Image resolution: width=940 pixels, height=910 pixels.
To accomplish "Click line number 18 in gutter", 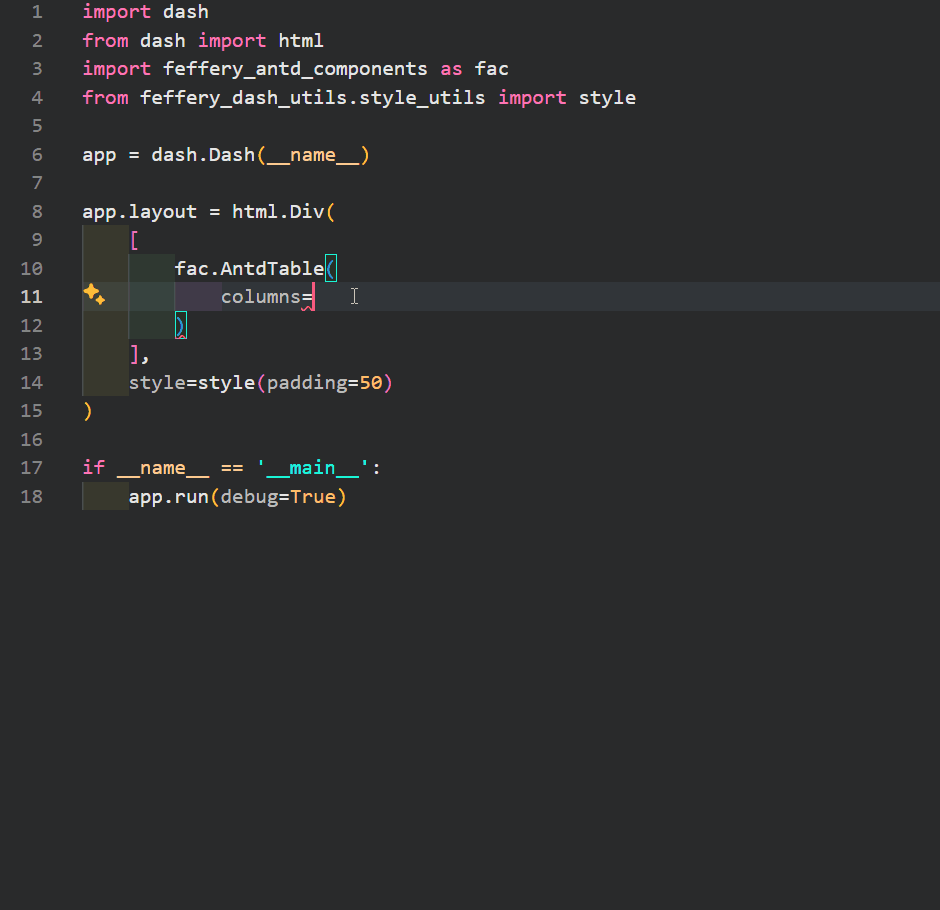I will 32,496.
